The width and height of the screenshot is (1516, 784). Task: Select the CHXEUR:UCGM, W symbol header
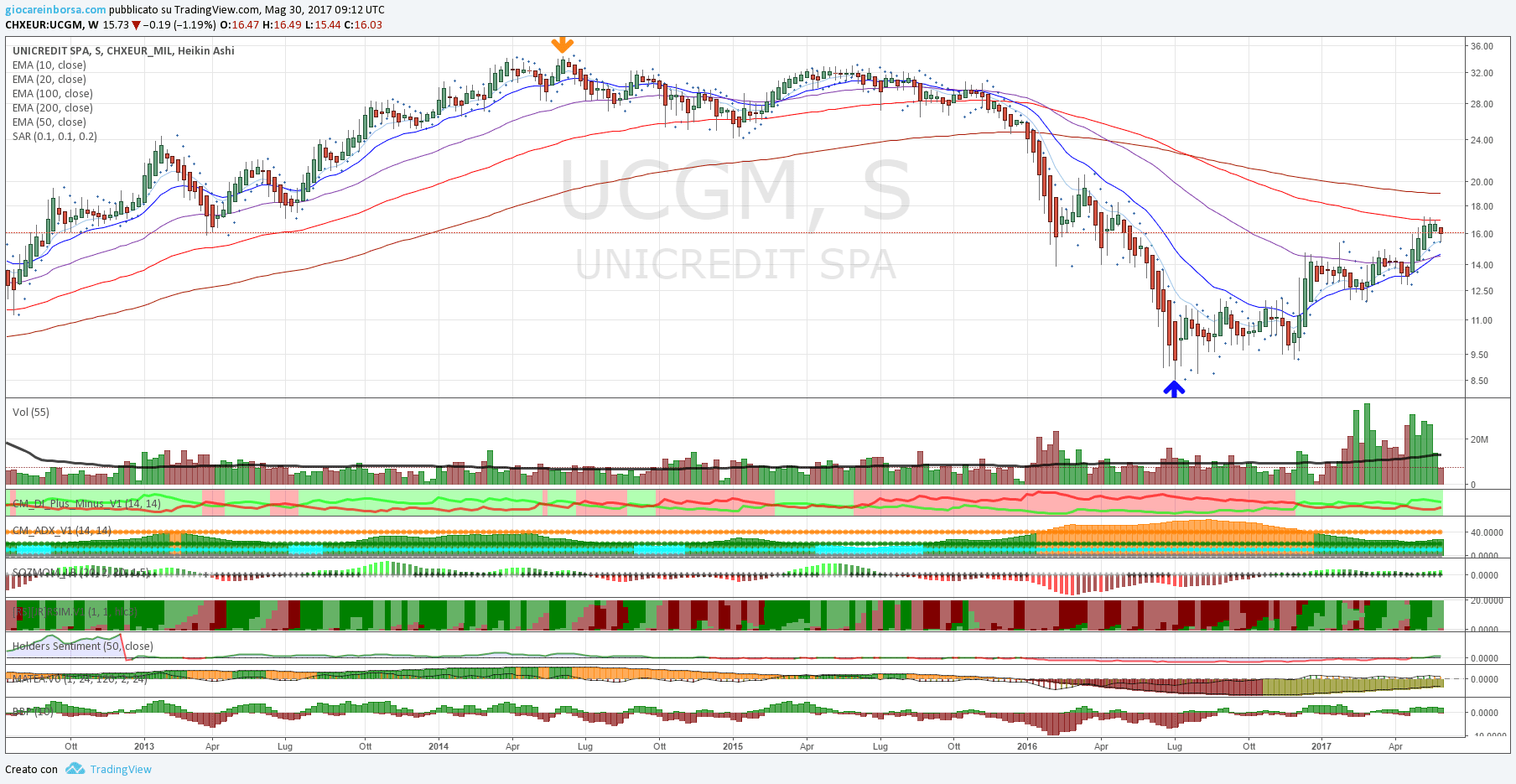tap(52, 24)
